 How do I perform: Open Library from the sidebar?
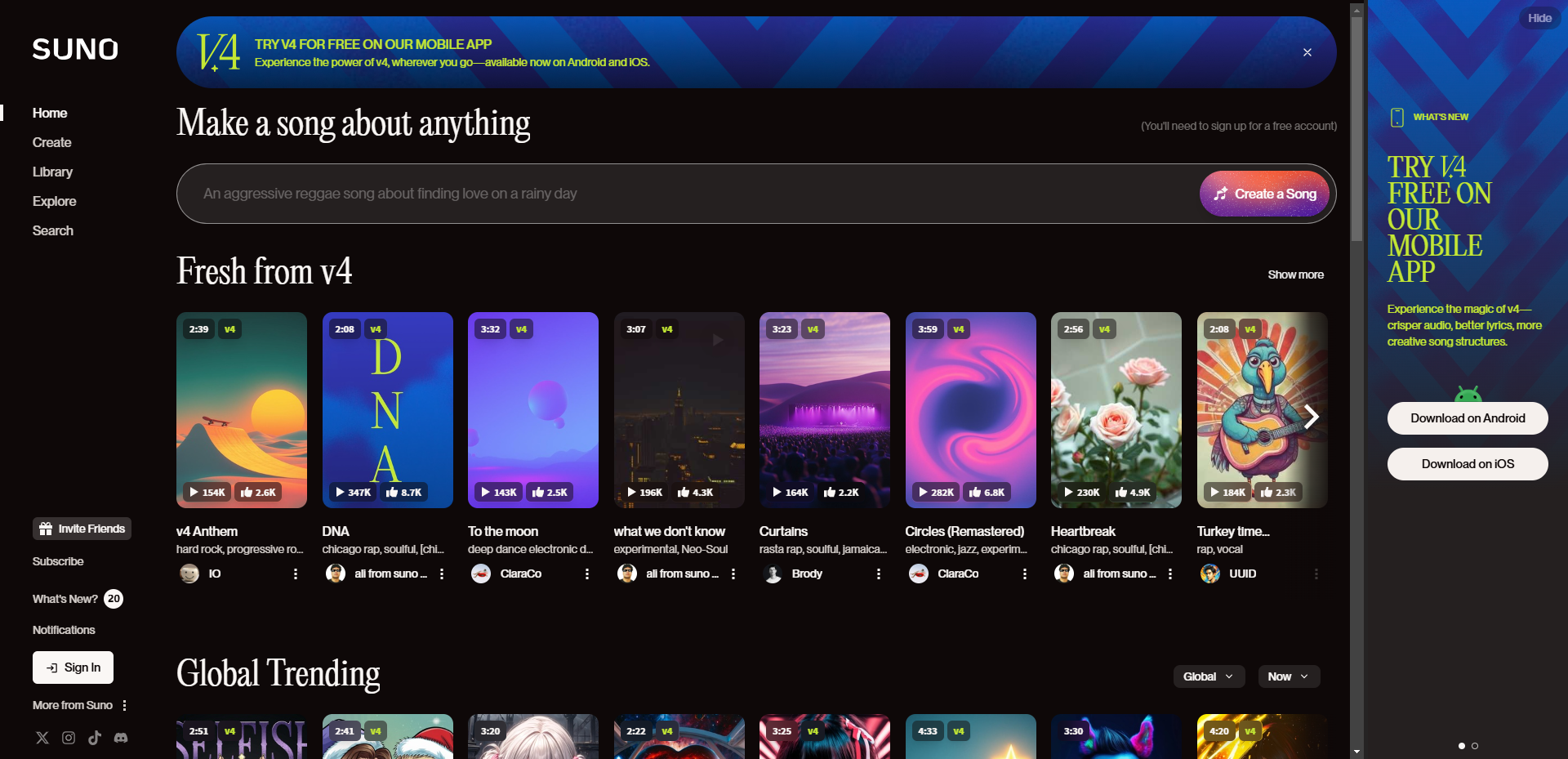pyautogui.click(x=52, y=172)
